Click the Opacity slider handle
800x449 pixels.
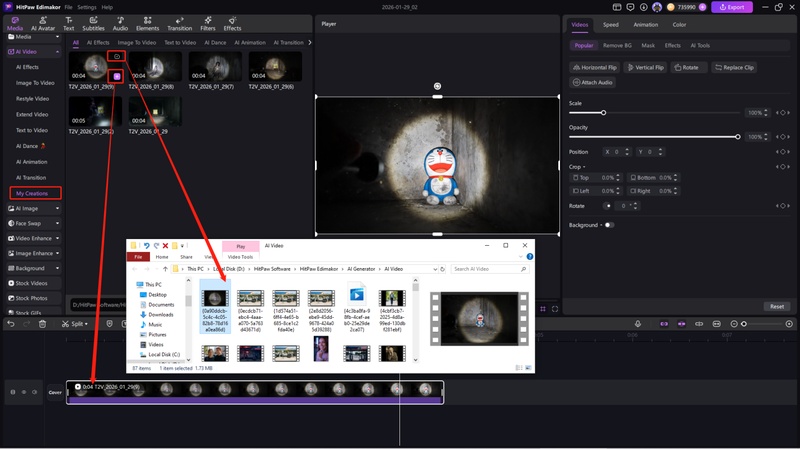[738, 137]
